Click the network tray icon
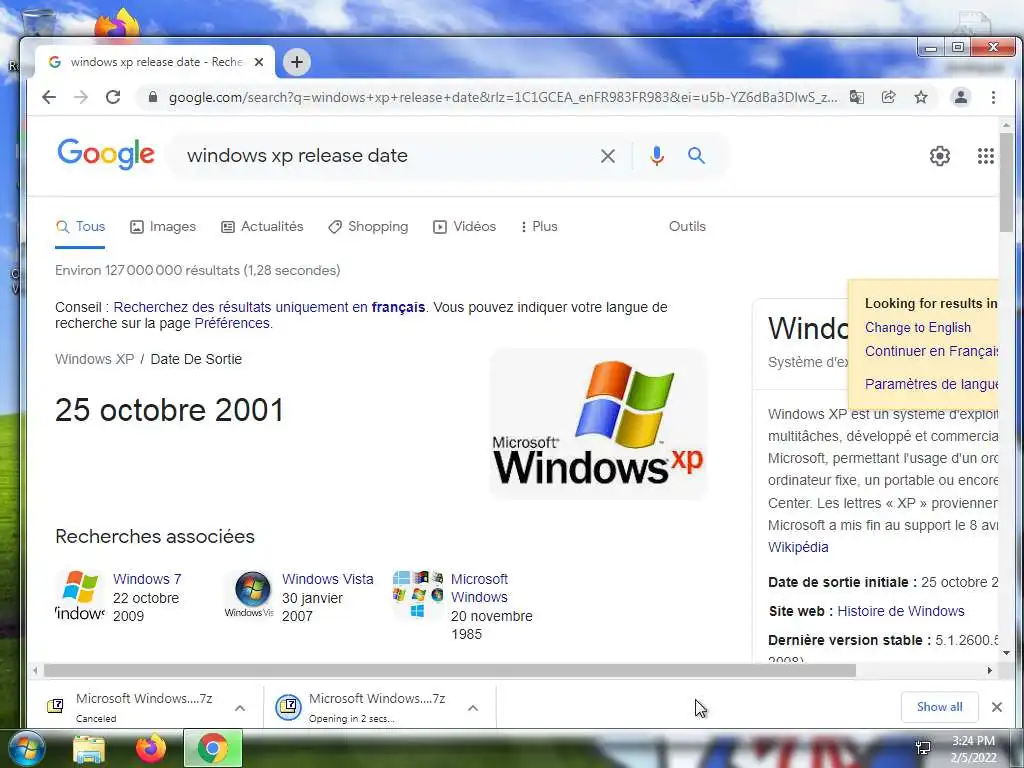 pyautogui.click(x=923, y=748)
